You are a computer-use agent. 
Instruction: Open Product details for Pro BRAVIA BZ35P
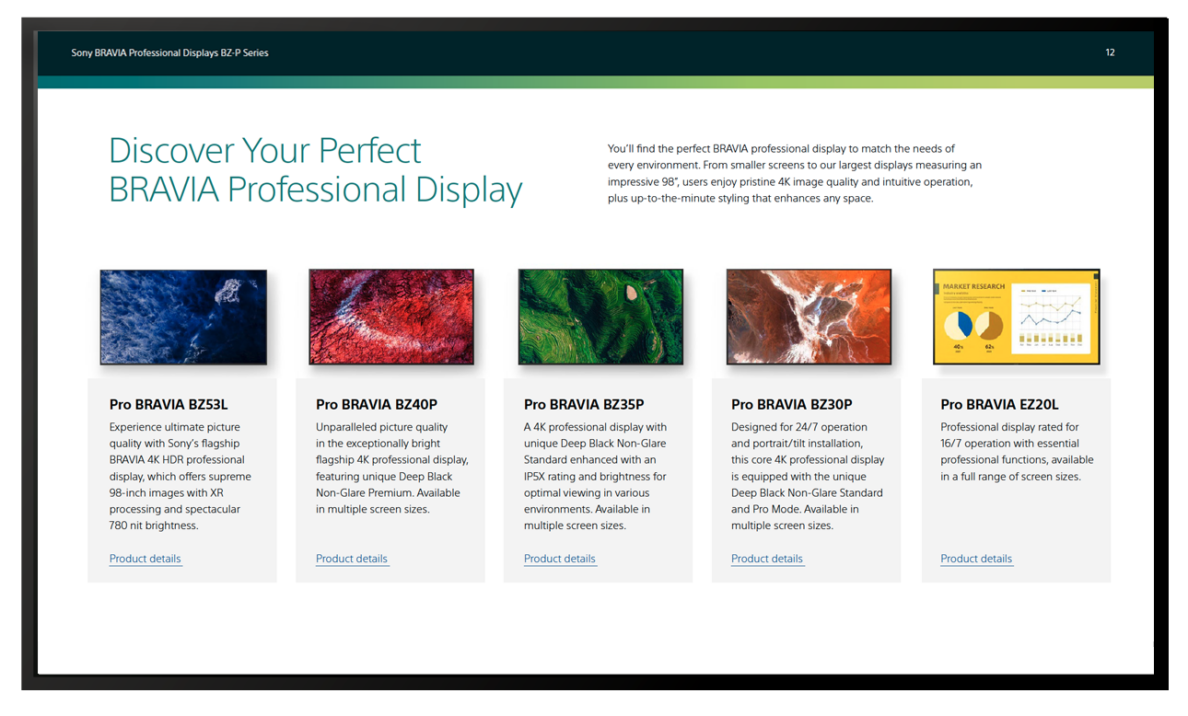(560, 559)
